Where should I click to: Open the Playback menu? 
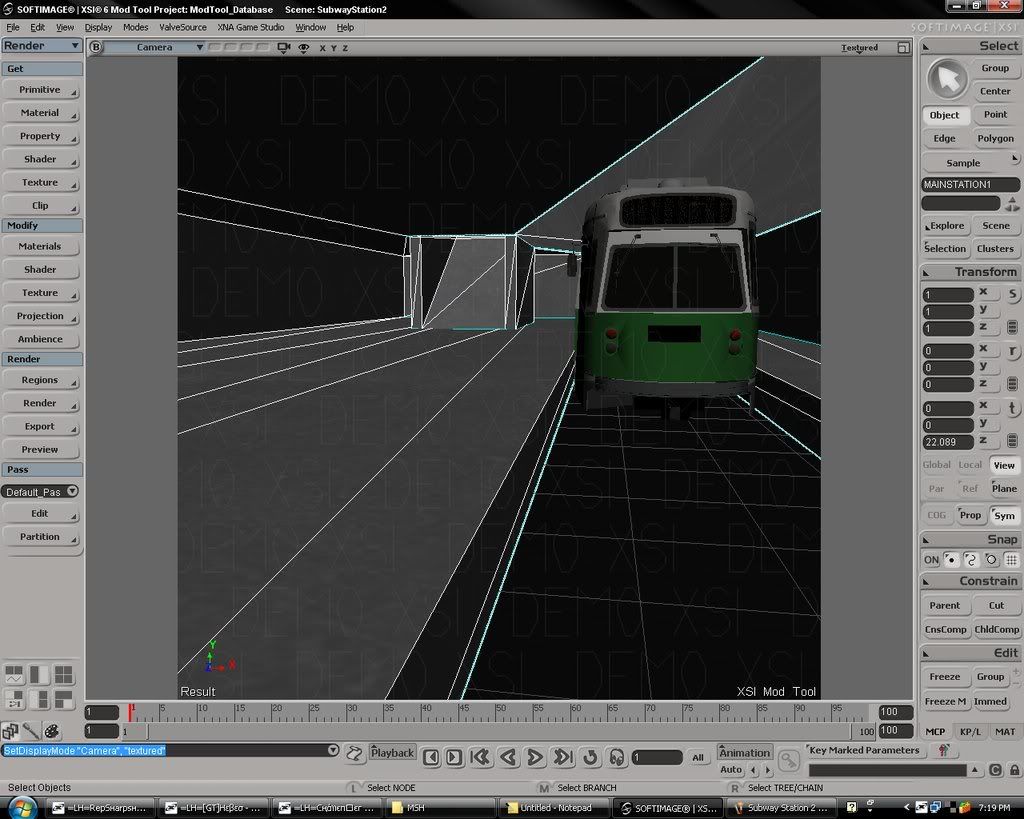pyautogui.click(x=392, y=752)
